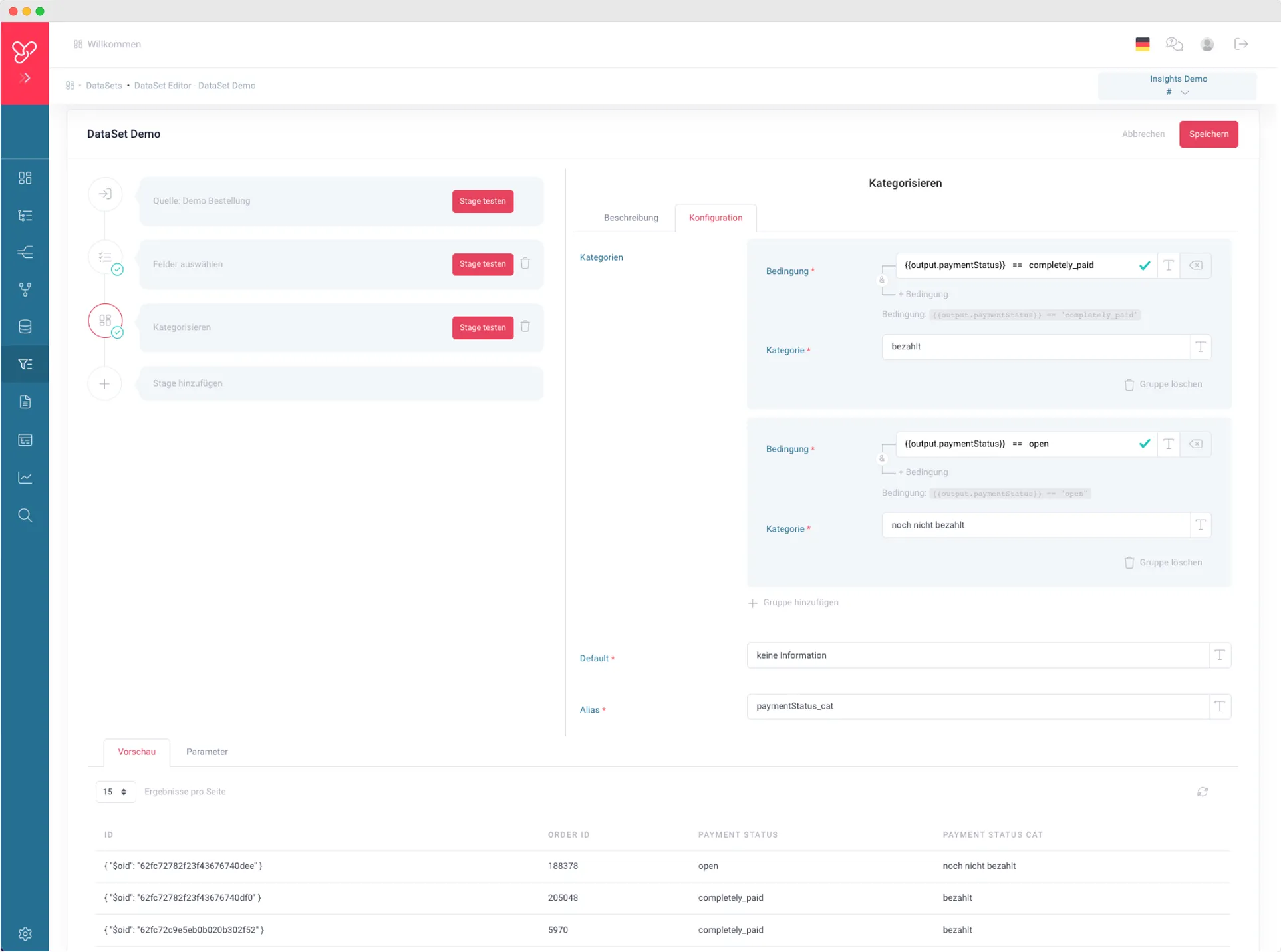Open the Insights Demo workspace dropdown

[x=1177, y=86]
